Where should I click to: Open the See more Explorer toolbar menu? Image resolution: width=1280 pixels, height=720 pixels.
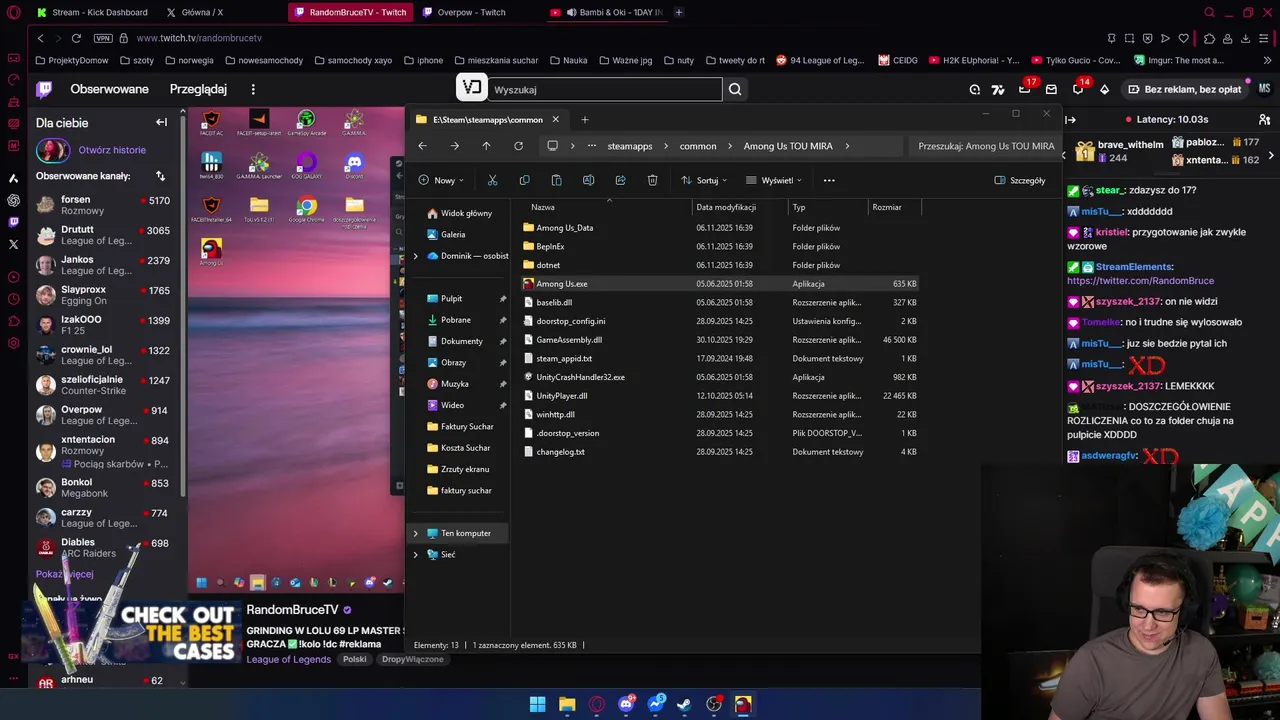829,180
